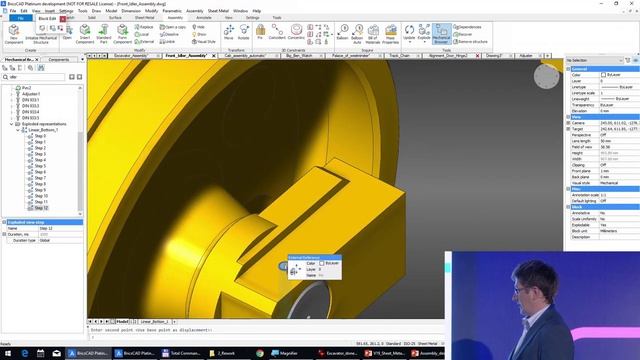Screen dimensions: 640x360
Task: Select Step 12 in the tree
Action: click(41, 208)
